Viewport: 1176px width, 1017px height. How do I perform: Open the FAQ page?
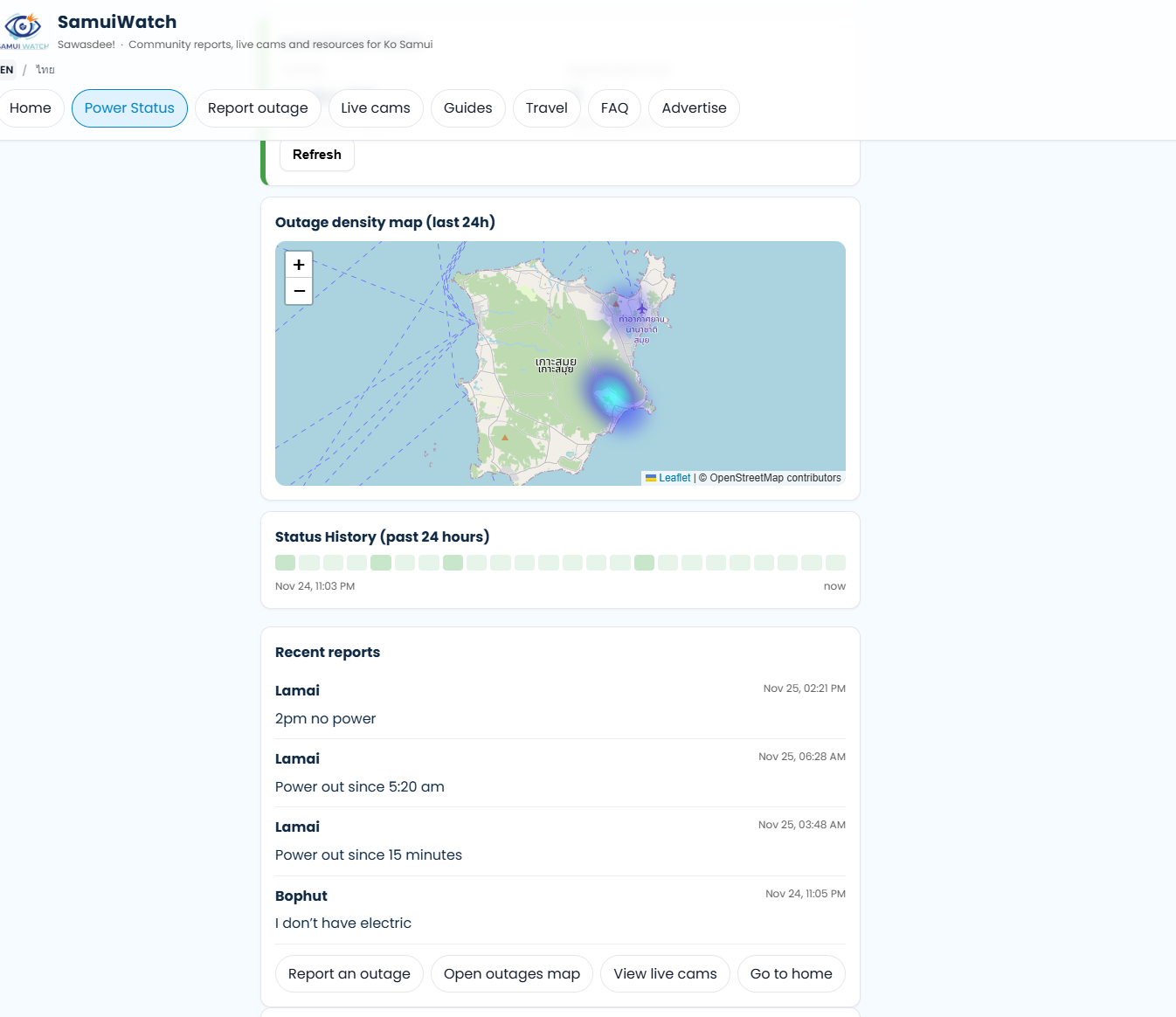click(614, 108)
